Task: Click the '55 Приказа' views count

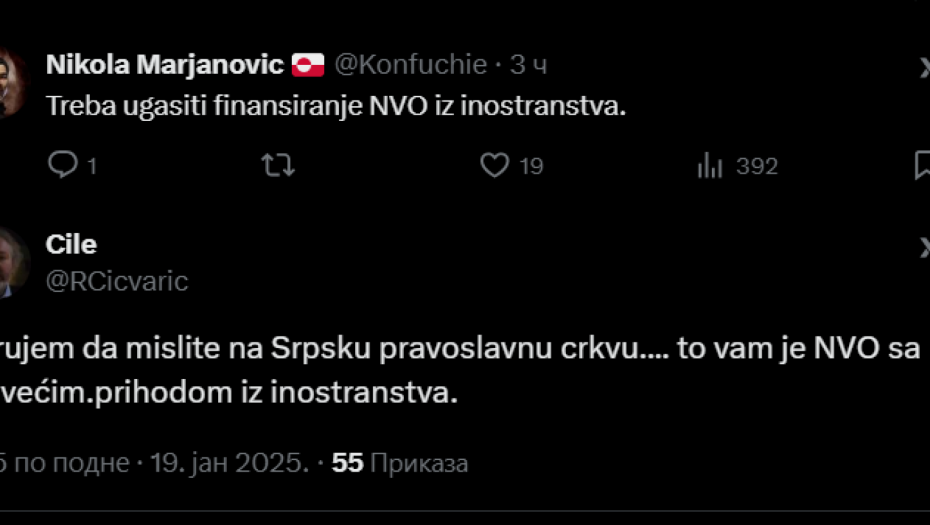Action: 400,463
